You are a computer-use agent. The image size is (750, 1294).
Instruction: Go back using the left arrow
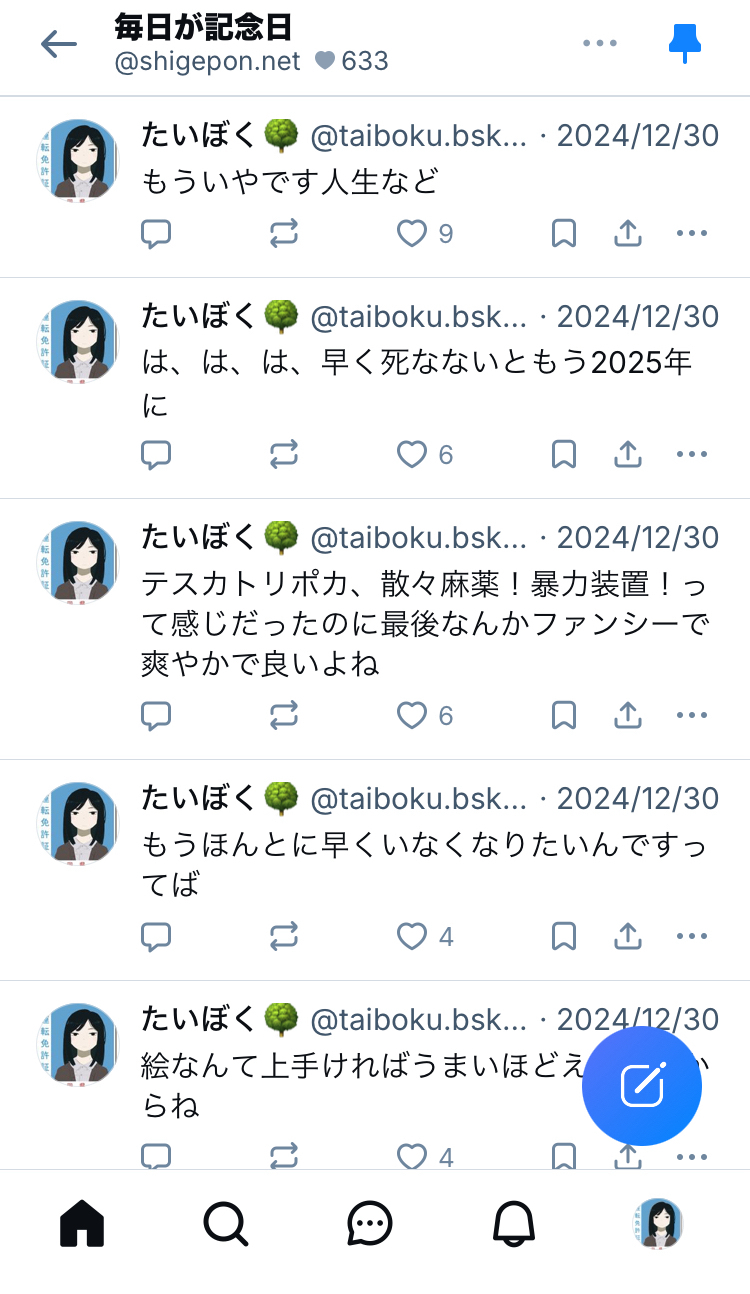pyautogui.click(x=59, y=44)
